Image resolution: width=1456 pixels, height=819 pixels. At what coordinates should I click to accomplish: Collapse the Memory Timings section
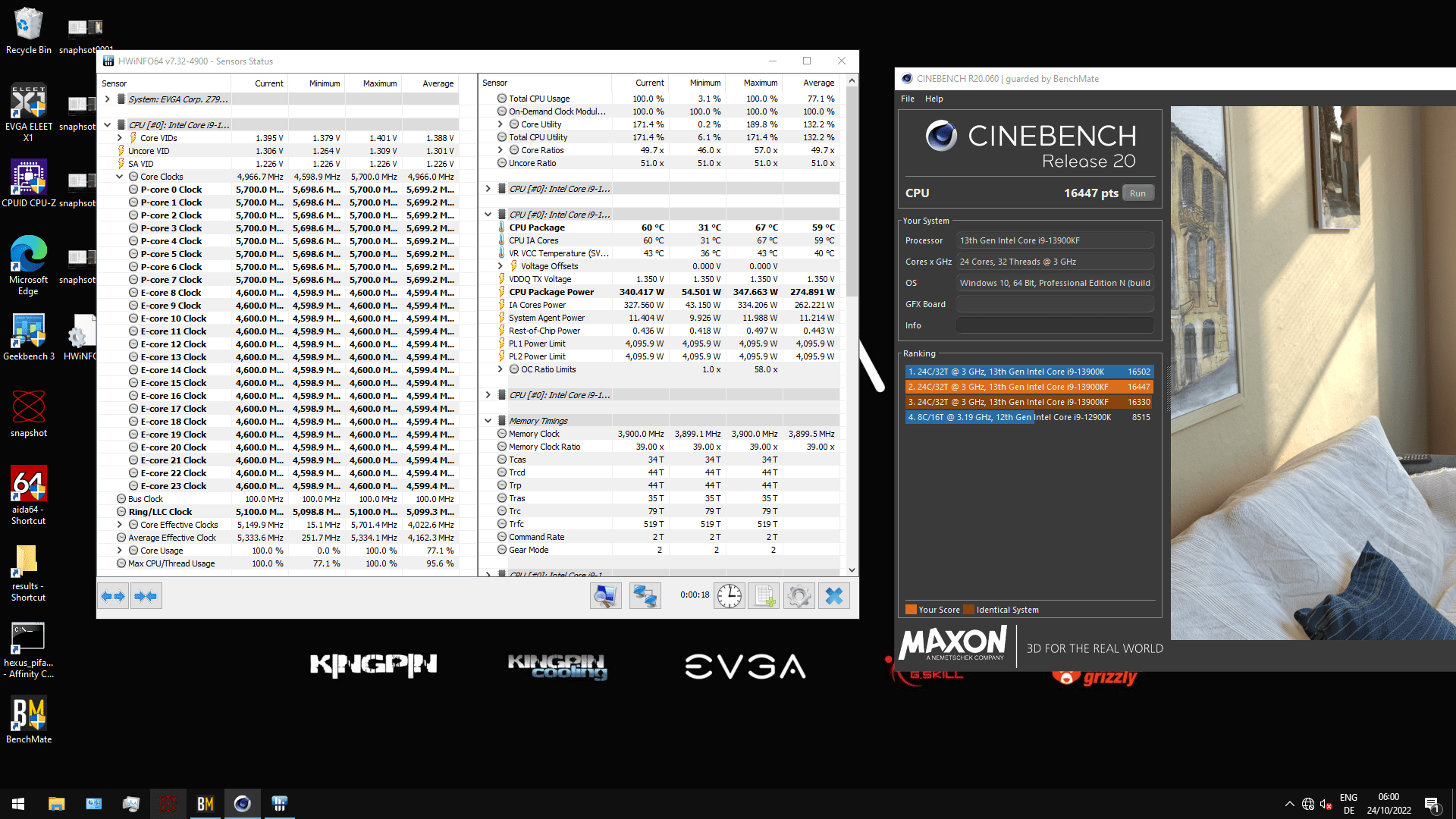tap(488, 421)
